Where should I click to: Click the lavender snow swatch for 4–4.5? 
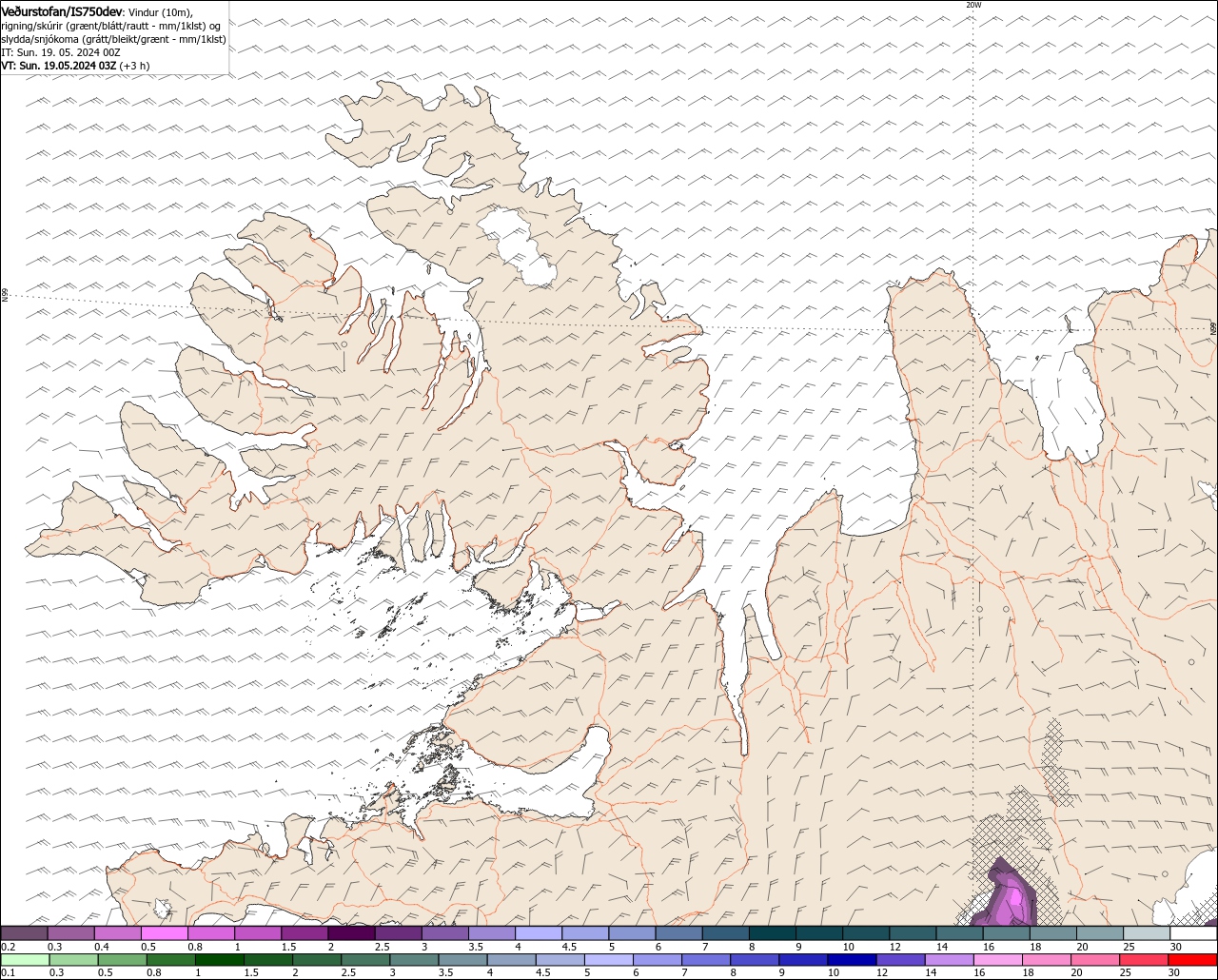(x=538, y=932)
